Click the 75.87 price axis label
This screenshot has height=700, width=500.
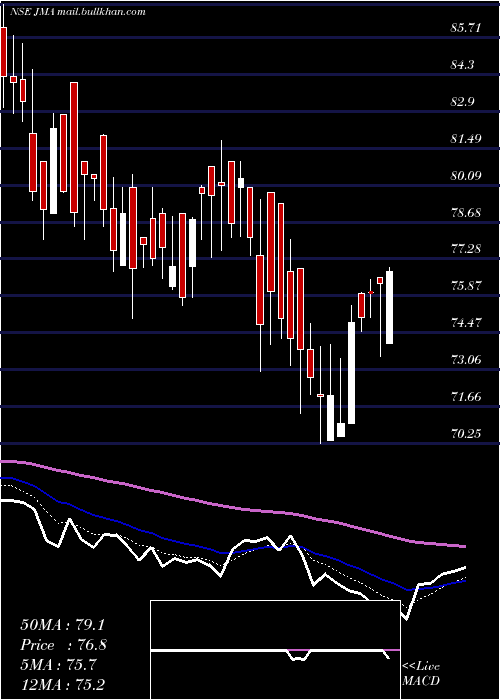(466, 286)
